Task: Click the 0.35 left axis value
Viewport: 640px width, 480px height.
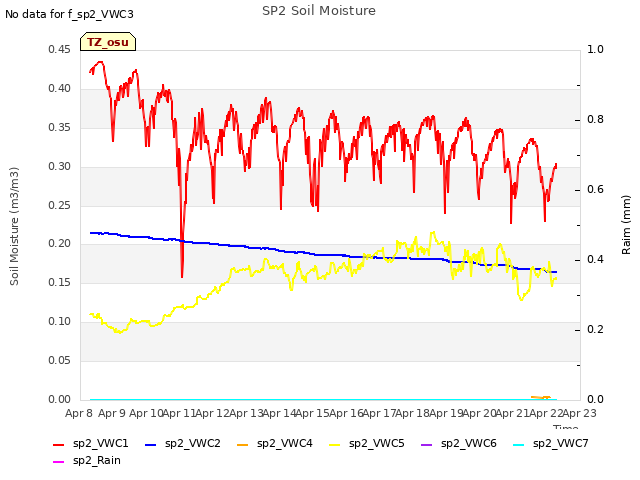Action: tap(59, 128)
